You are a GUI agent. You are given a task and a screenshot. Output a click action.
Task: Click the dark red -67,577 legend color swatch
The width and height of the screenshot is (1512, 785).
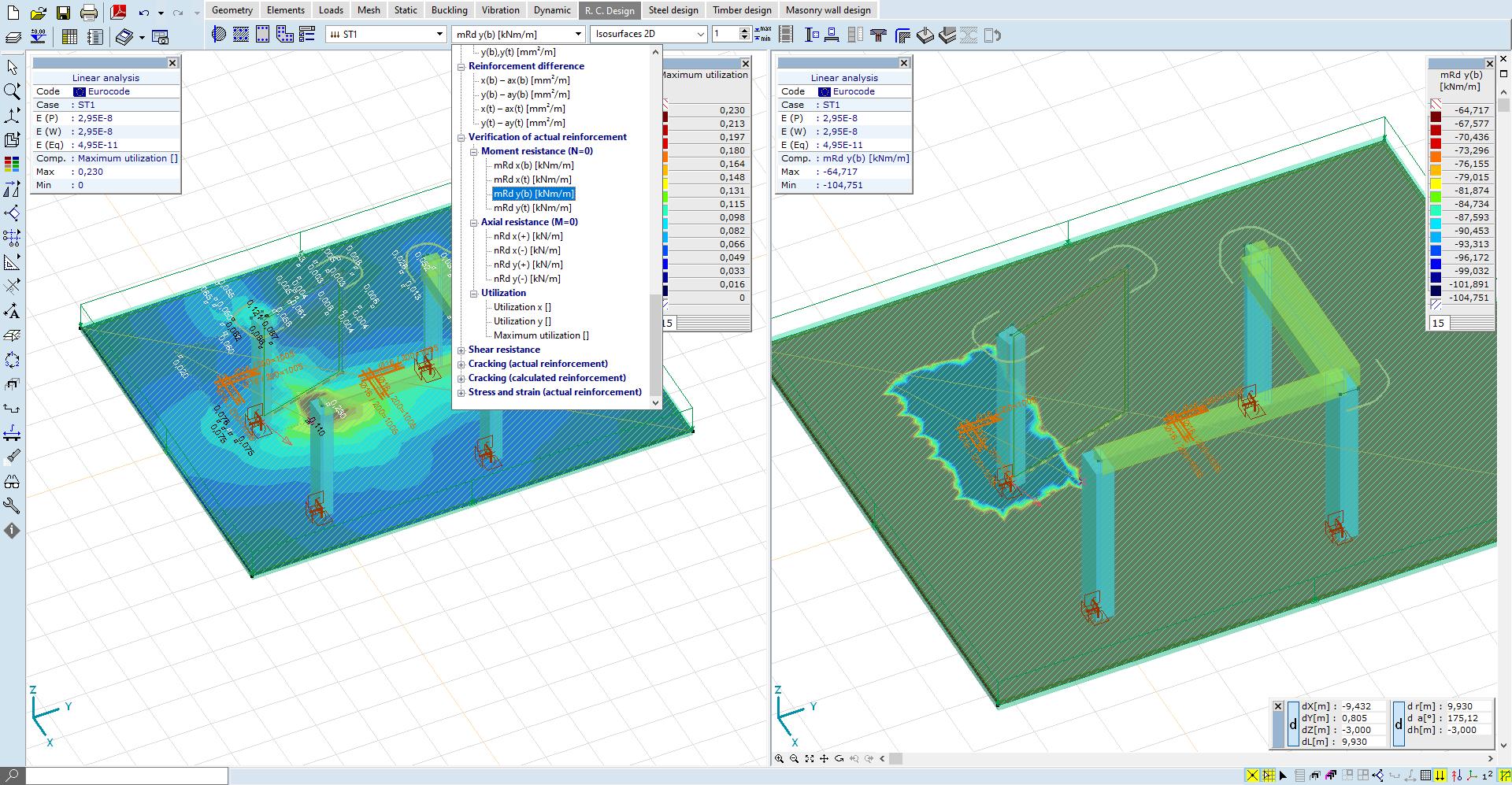(x=1436, y=117)
